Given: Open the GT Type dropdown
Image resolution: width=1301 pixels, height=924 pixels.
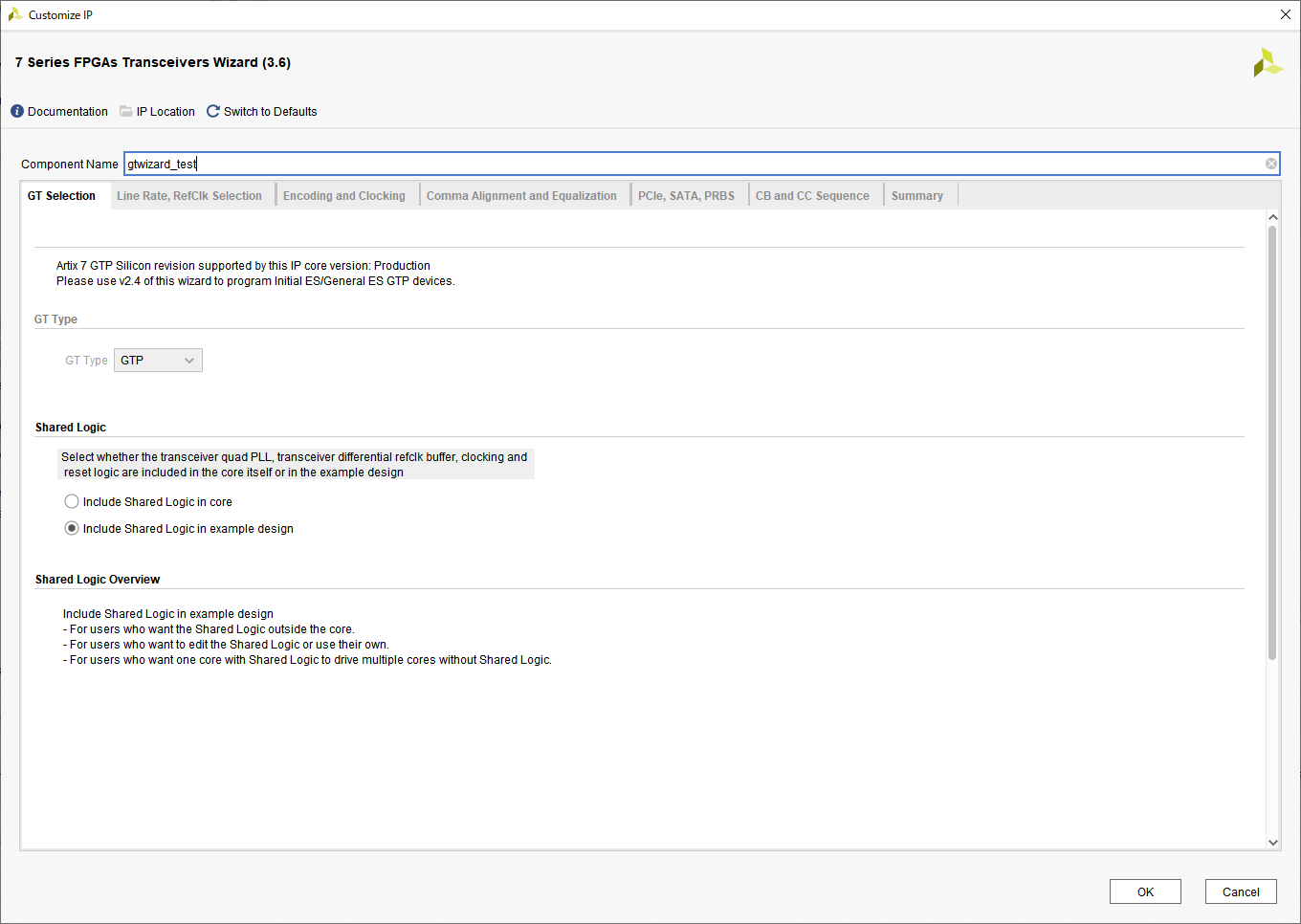Looking at the screenshot, I should point(158,361).
